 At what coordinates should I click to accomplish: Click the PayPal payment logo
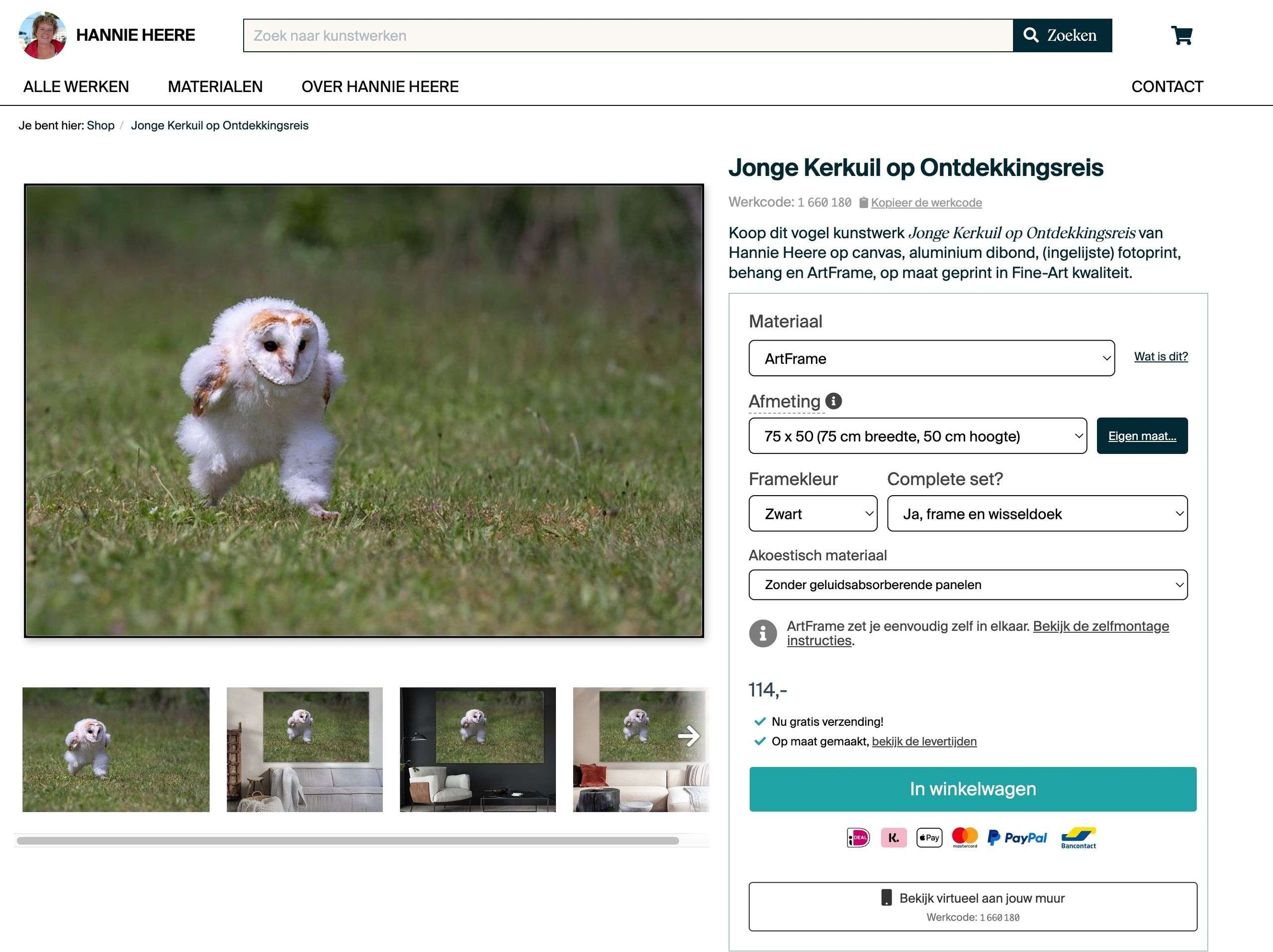(x=1017, y=838)
